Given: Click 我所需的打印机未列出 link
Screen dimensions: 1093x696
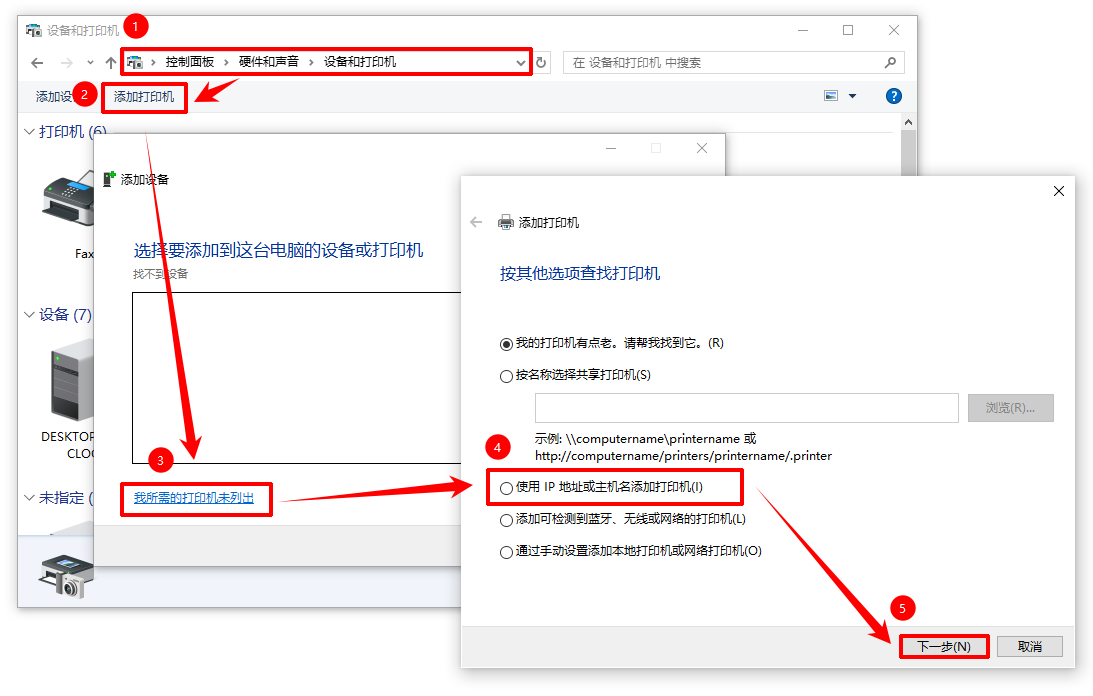Looking at the screenshot, I should coord(194,498).
